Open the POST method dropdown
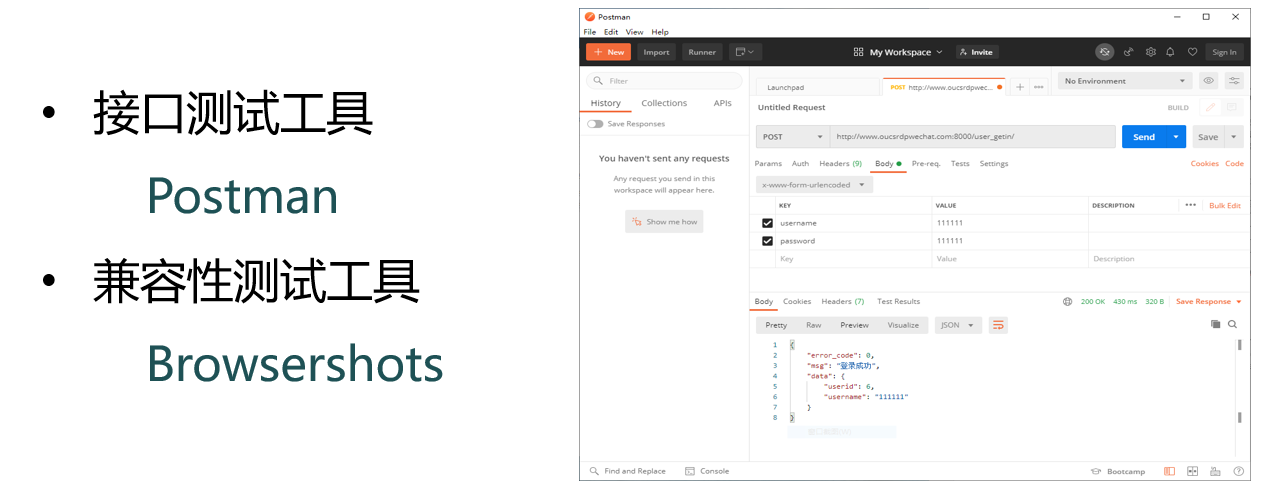The width and height of the screenshot is (1264, 492). point(793,137)
